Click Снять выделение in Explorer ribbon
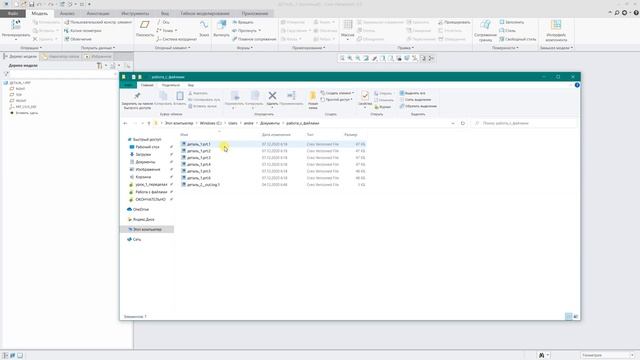Image resolution: width=640 pixels, height=360 pixels. (415, 100)
